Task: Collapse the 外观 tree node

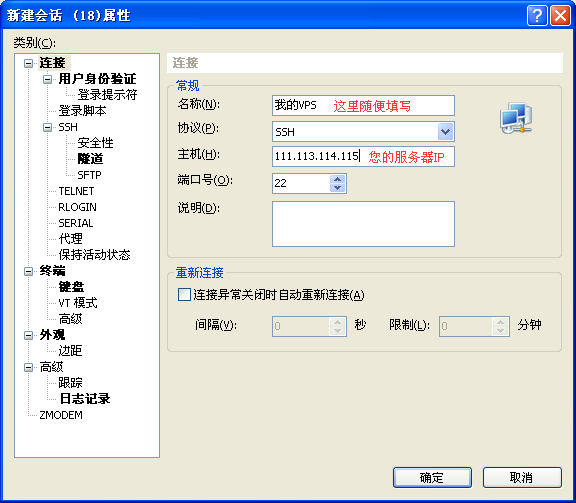Action: click(28, 335)
